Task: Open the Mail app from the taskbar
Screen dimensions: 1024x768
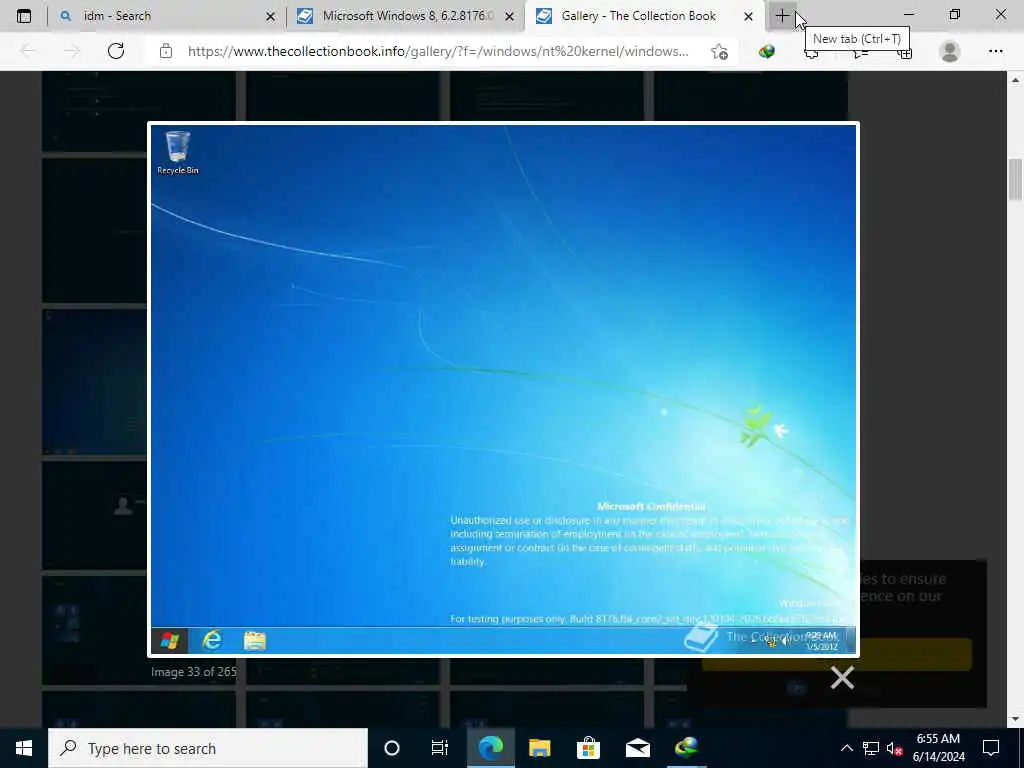Action: pos(637,748)
